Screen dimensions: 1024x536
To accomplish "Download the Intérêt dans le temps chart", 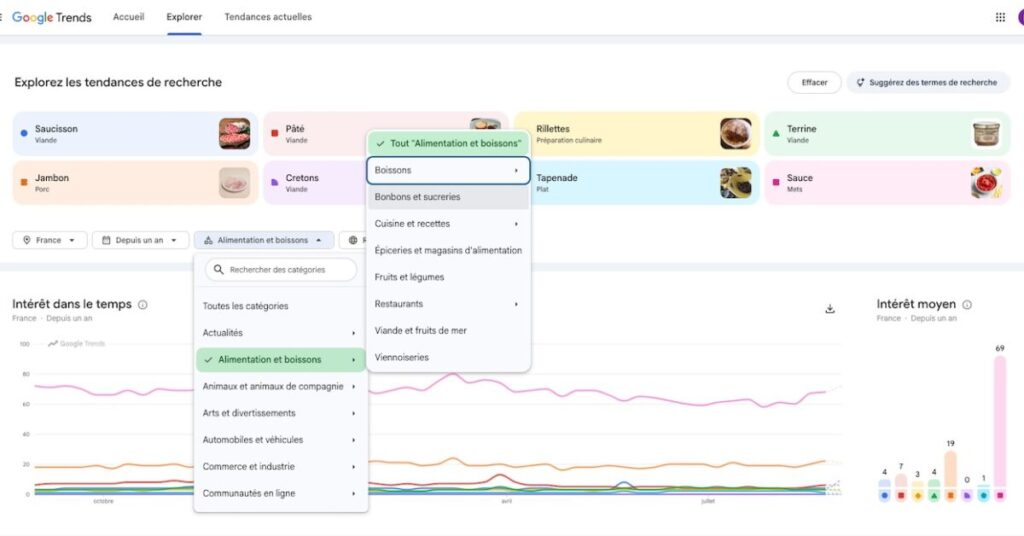I will point(829,309).
